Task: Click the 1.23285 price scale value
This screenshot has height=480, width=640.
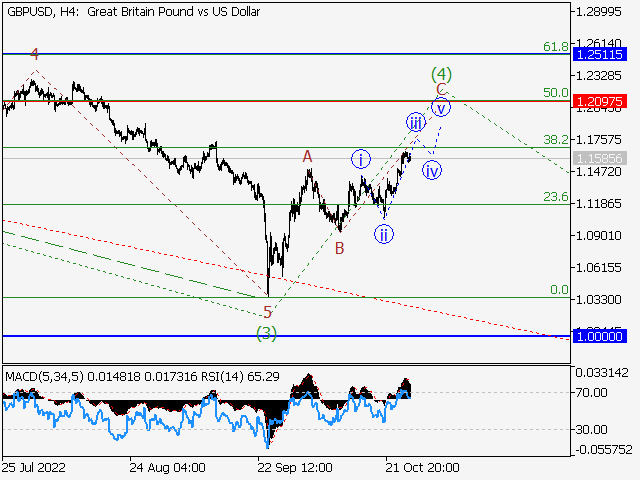Action: click(x=599, y=76)
